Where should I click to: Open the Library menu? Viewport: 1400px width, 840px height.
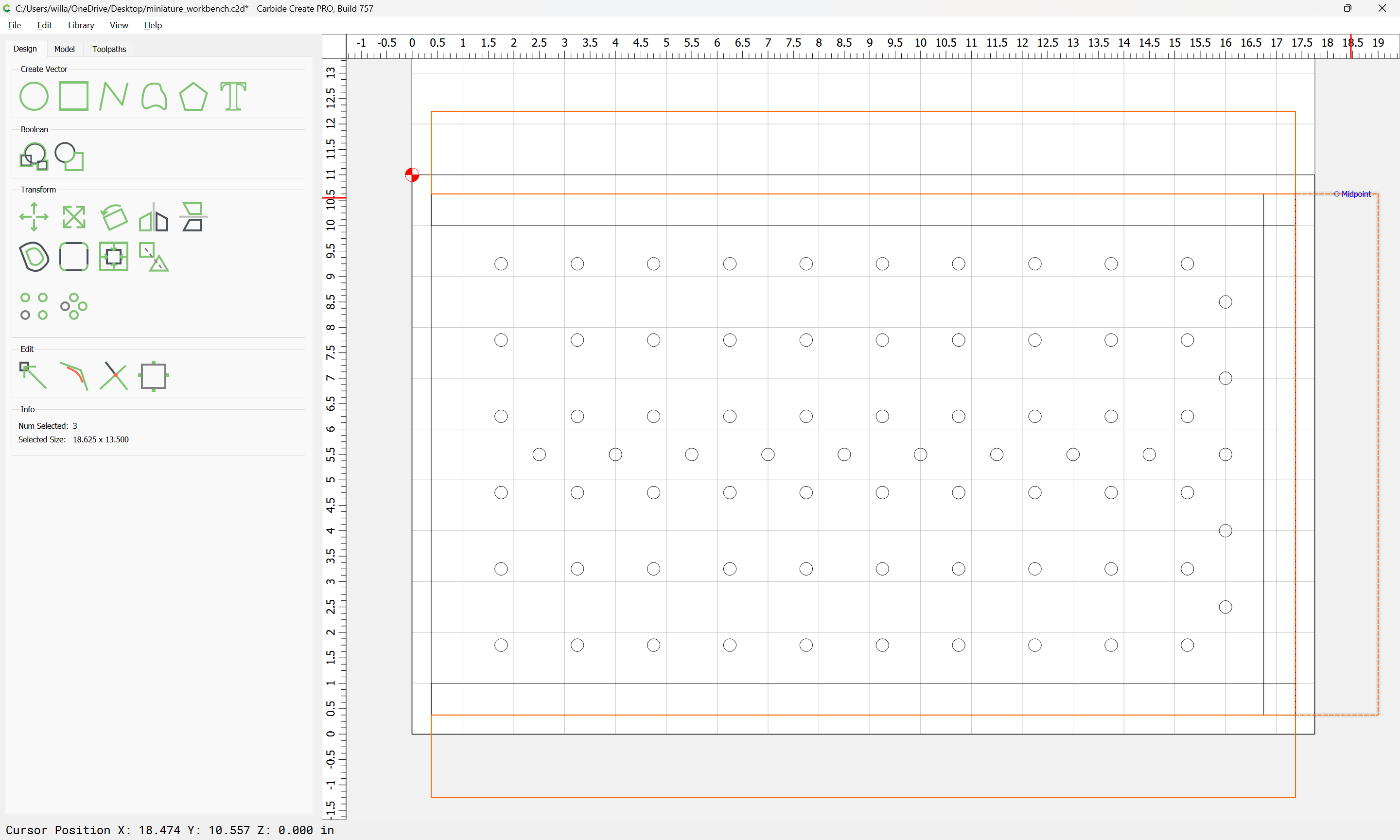pyautogui.click(x=81, y=25)
